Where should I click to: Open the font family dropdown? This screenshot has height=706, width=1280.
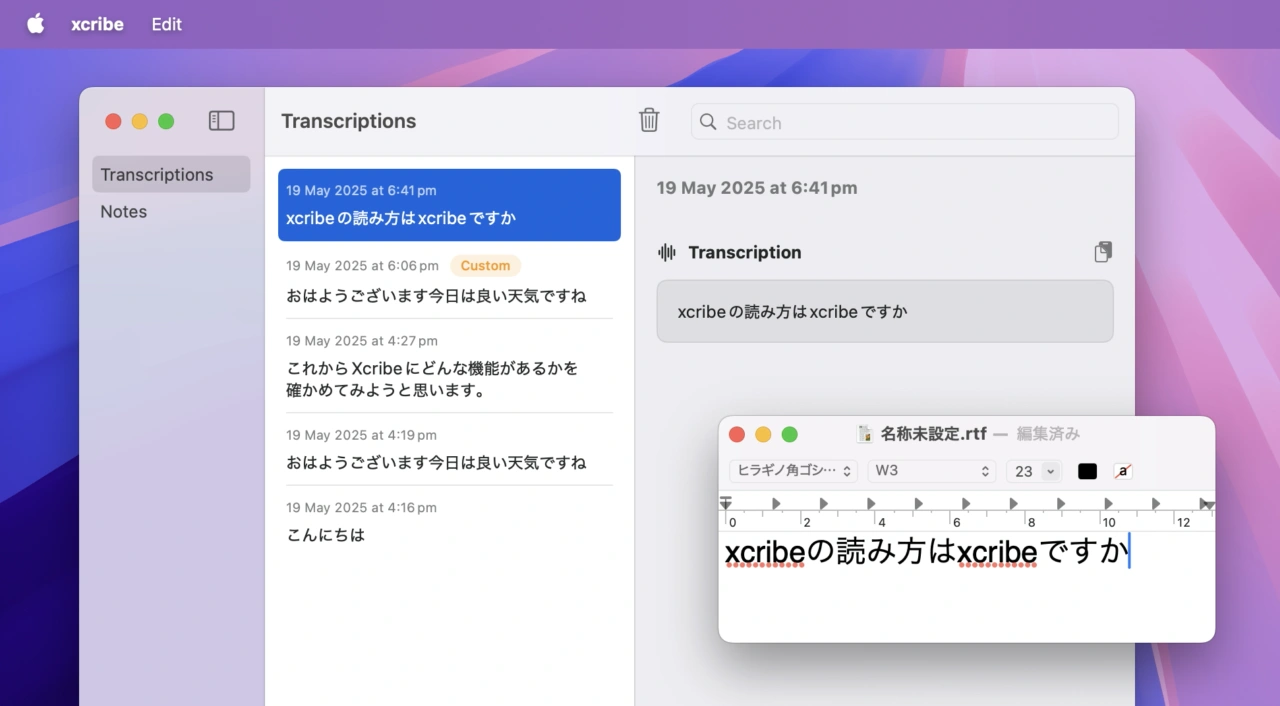(x=793, y=471)
